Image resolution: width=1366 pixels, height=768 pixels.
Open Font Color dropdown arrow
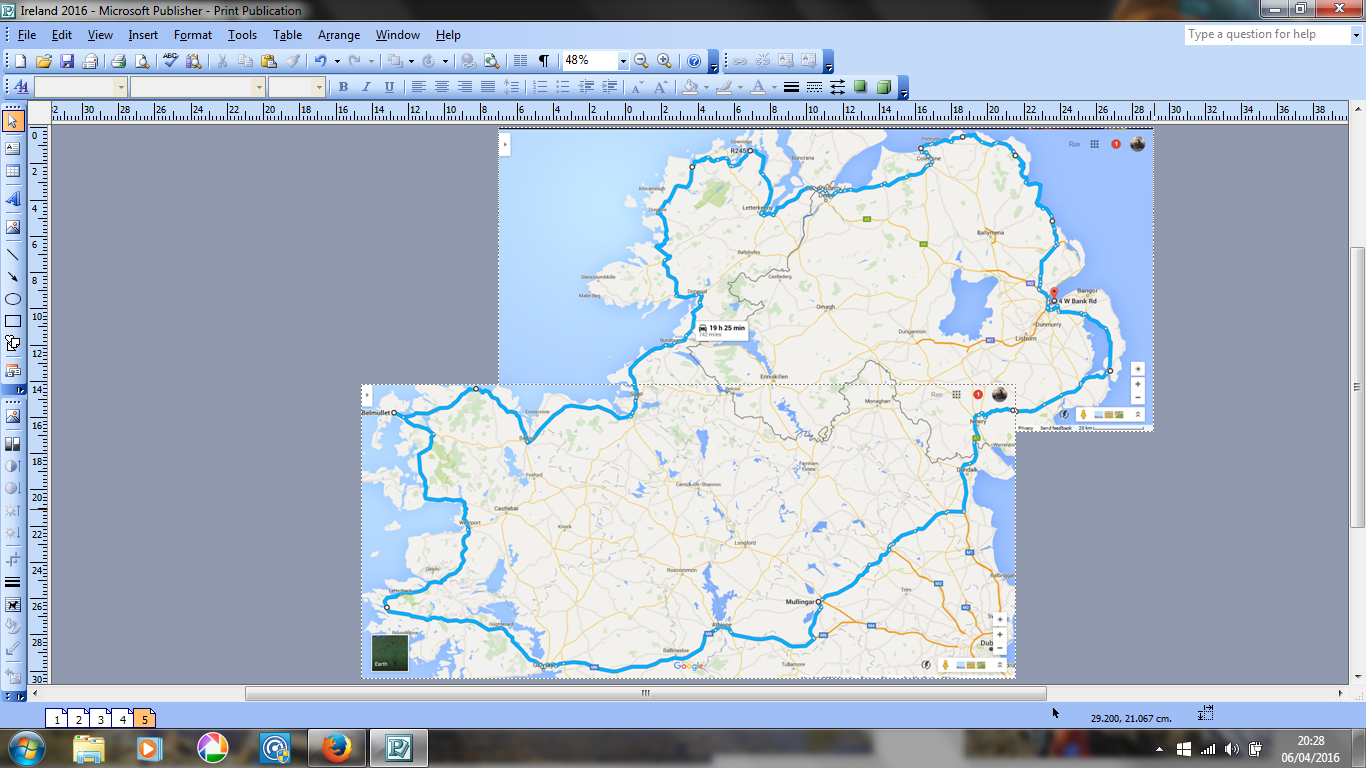773,87
